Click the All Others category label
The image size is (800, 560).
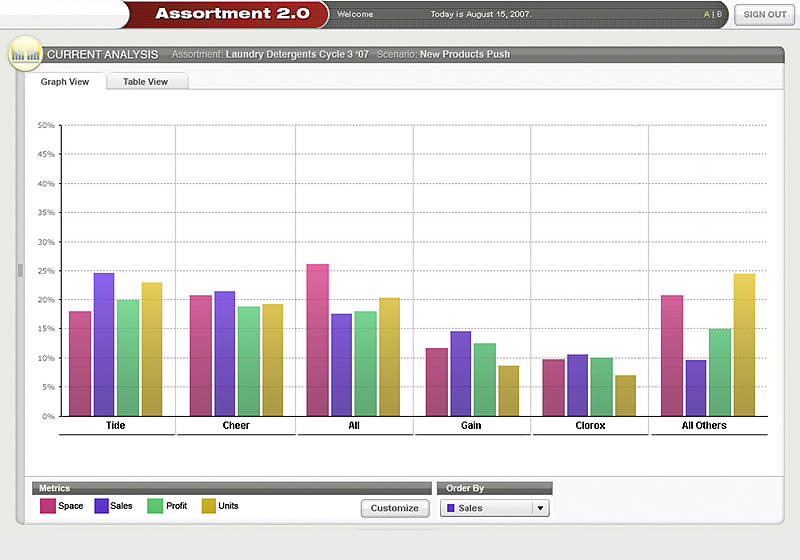(x=704, y=425)
